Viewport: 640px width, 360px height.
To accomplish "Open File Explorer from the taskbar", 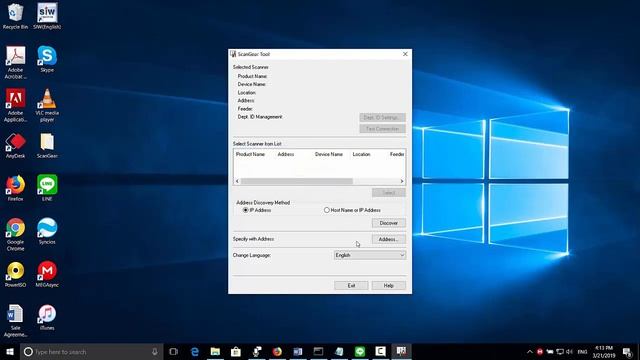I will click(x=215, y=351).
